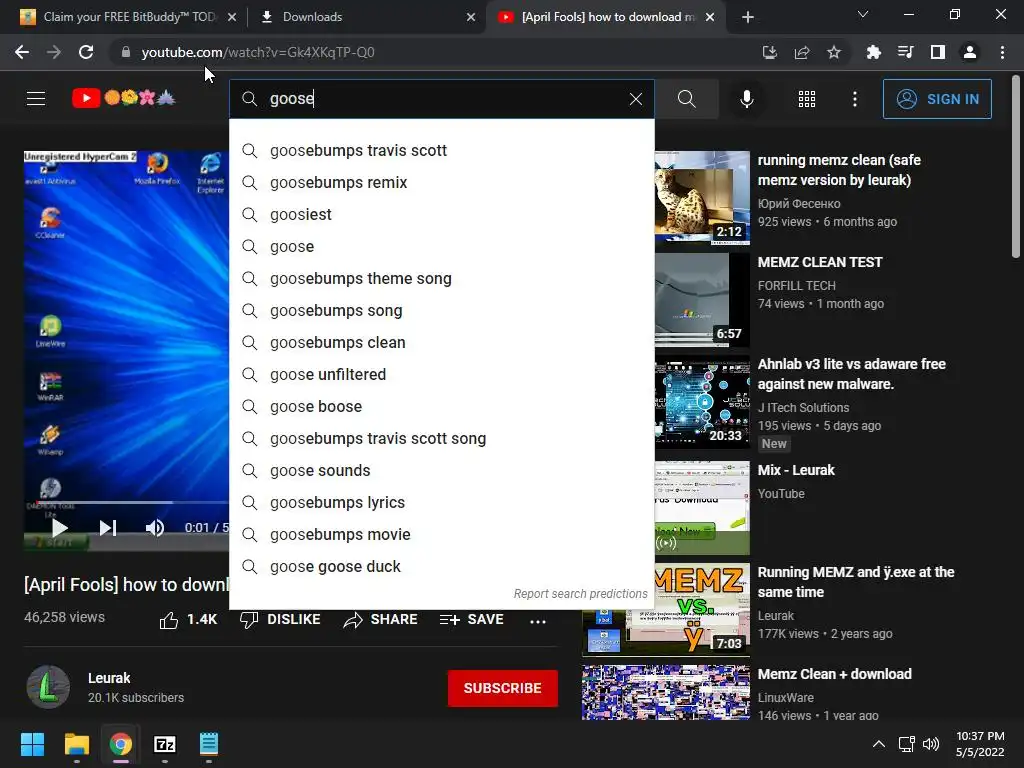
Task: Toggle the Chrome side panel
Action: click(x=937, y=52)
